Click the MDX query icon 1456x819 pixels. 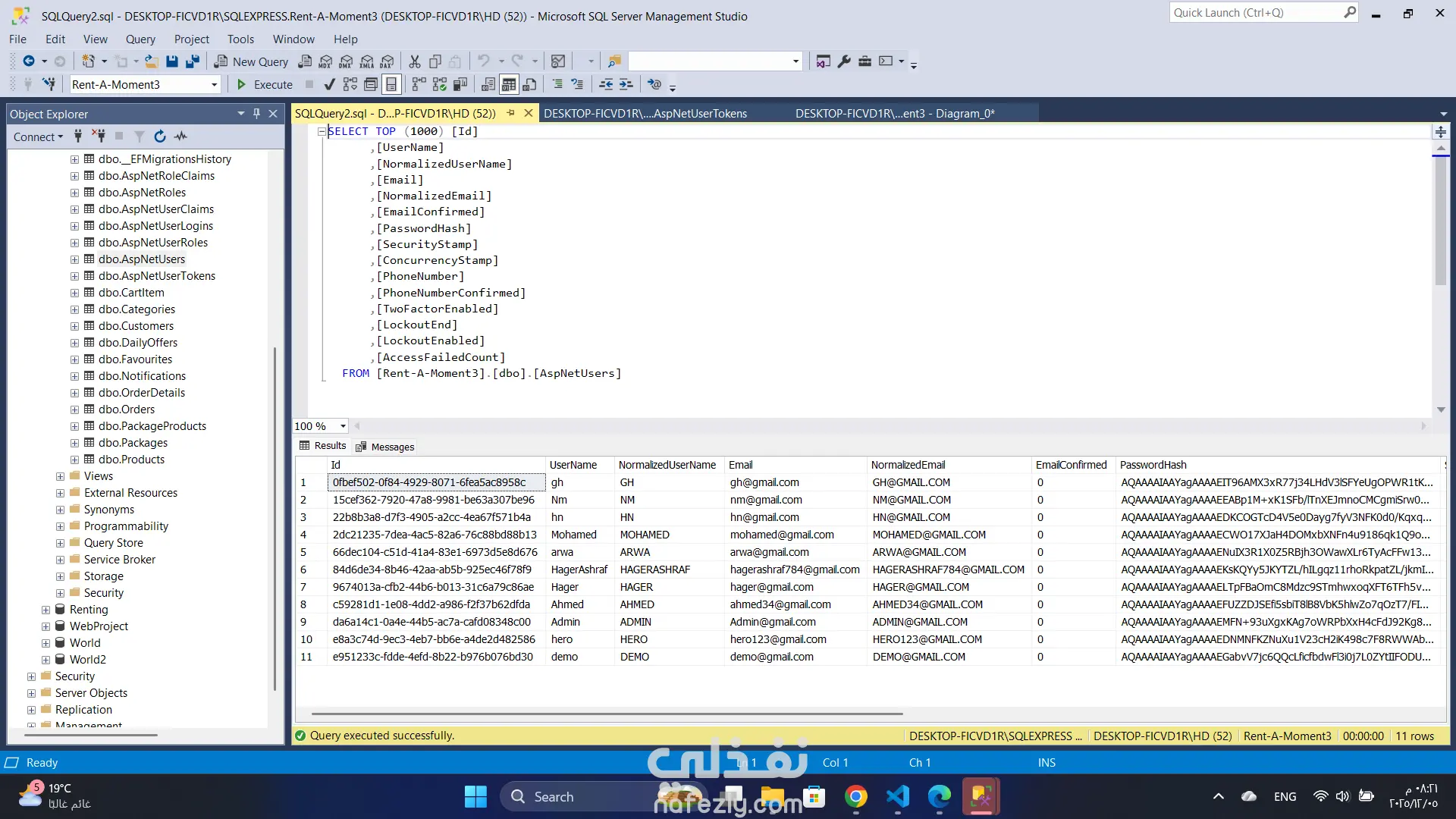[x=325, y=61]
